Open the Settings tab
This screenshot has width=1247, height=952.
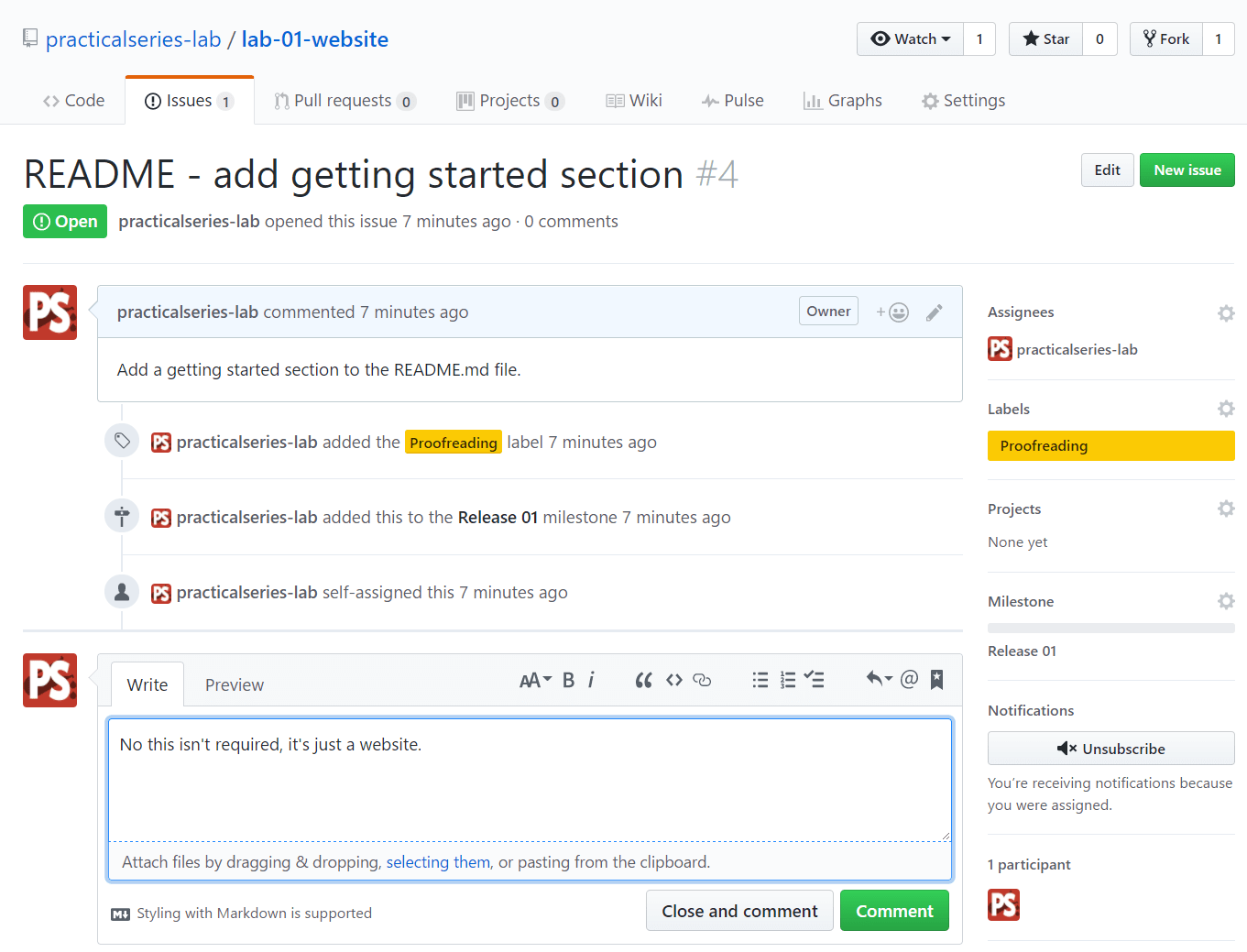(963, 101)
